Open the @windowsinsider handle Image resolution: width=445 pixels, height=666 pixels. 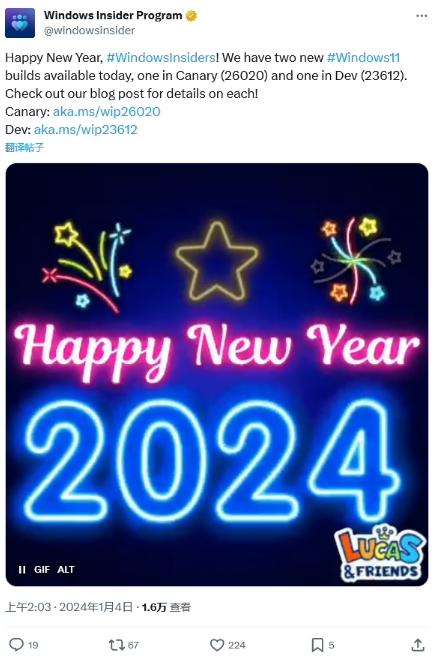(x=89, y=31)
